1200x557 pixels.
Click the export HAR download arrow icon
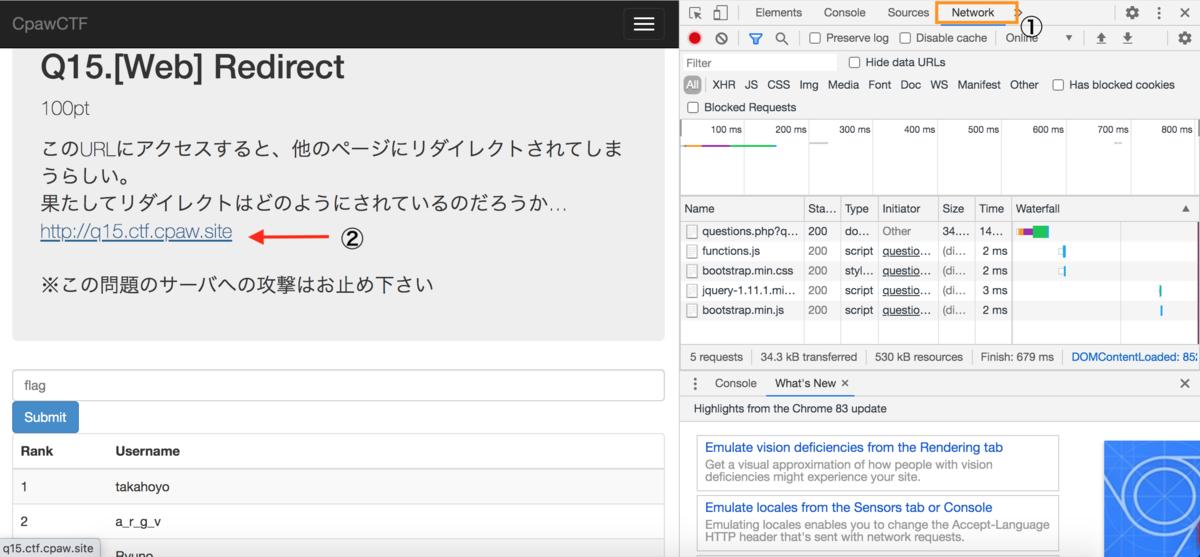click(x=1127, y=38)
